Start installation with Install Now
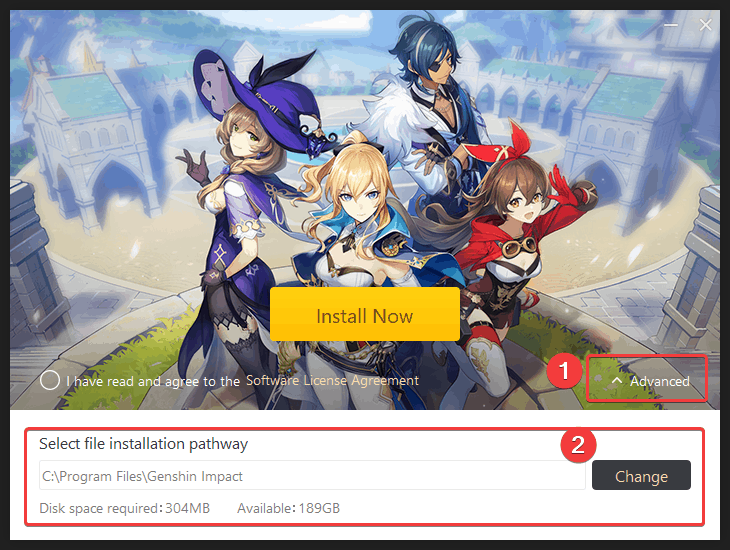This screenshot has height=550, width=730. coord(365,314)
